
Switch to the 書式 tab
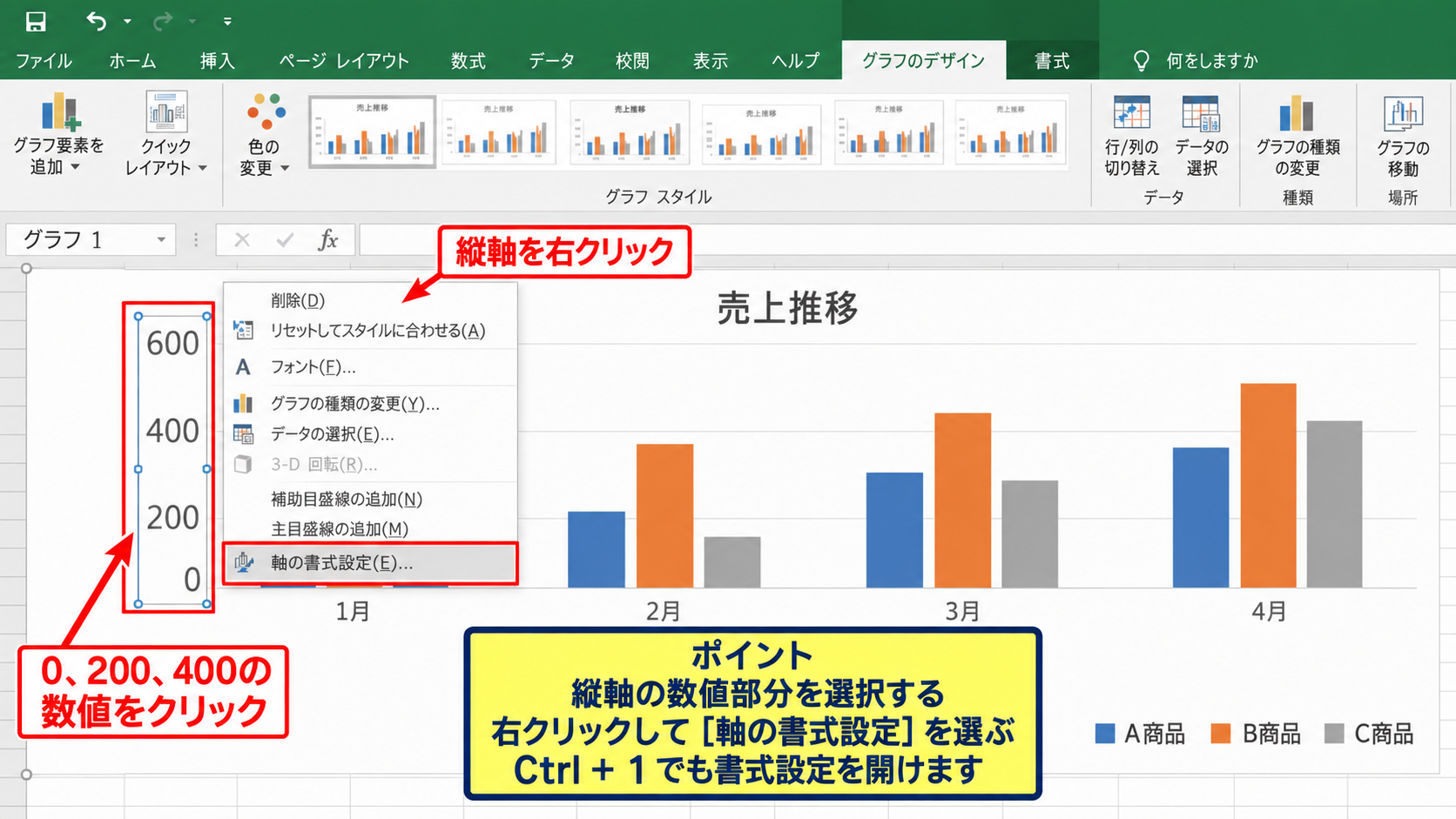[x=1051, y=61]
